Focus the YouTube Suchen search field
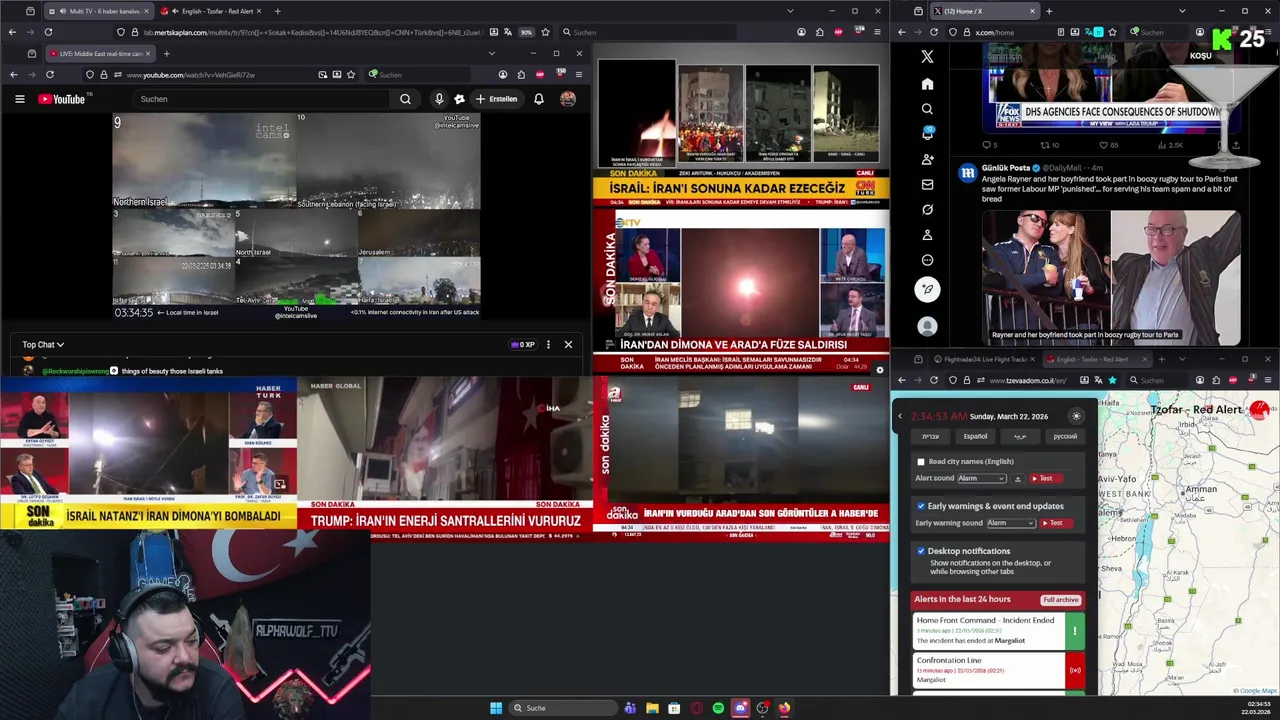 click(262, 99)
